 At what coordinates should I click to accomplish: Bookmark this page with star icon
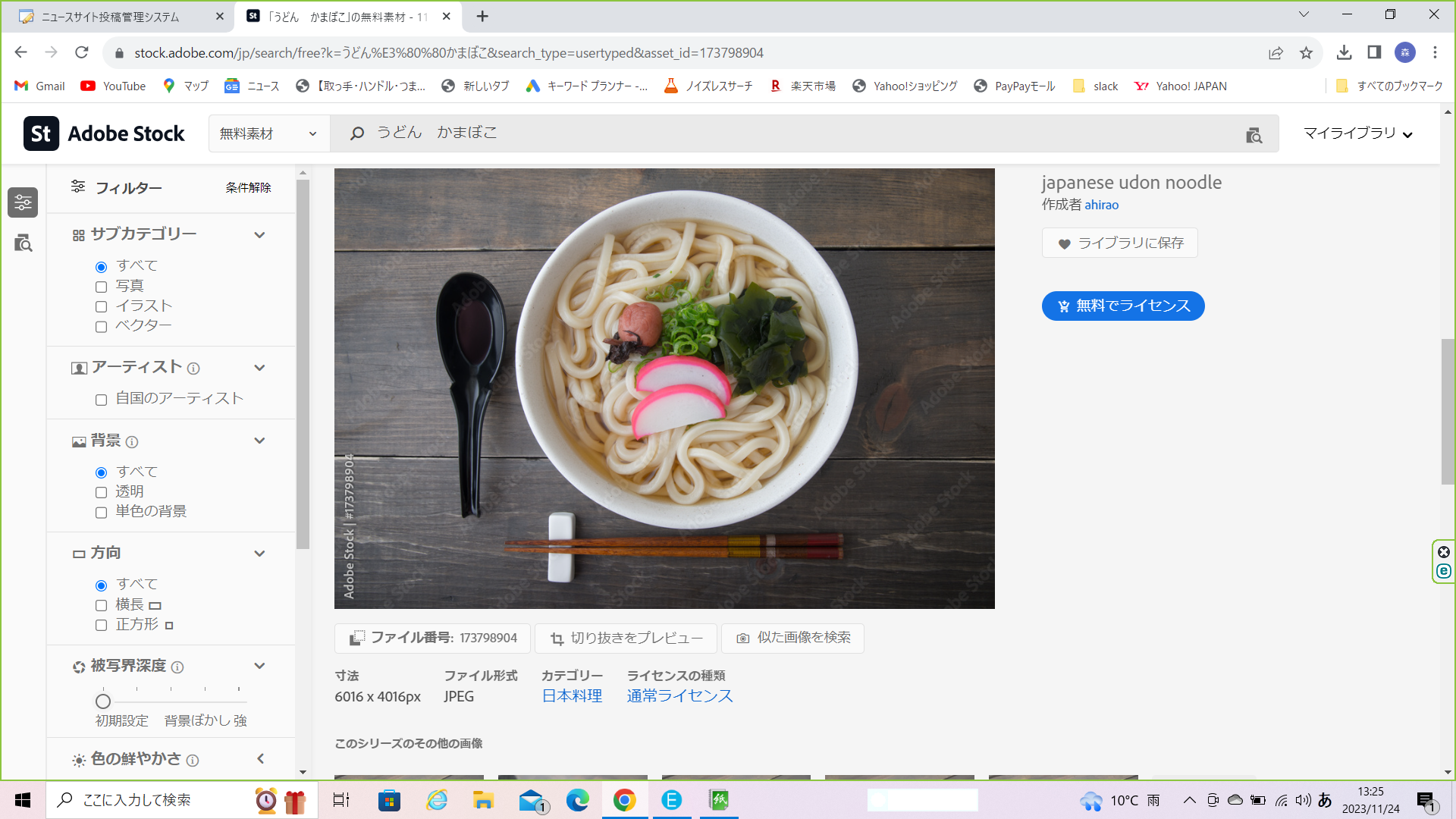pos(1306,52)
